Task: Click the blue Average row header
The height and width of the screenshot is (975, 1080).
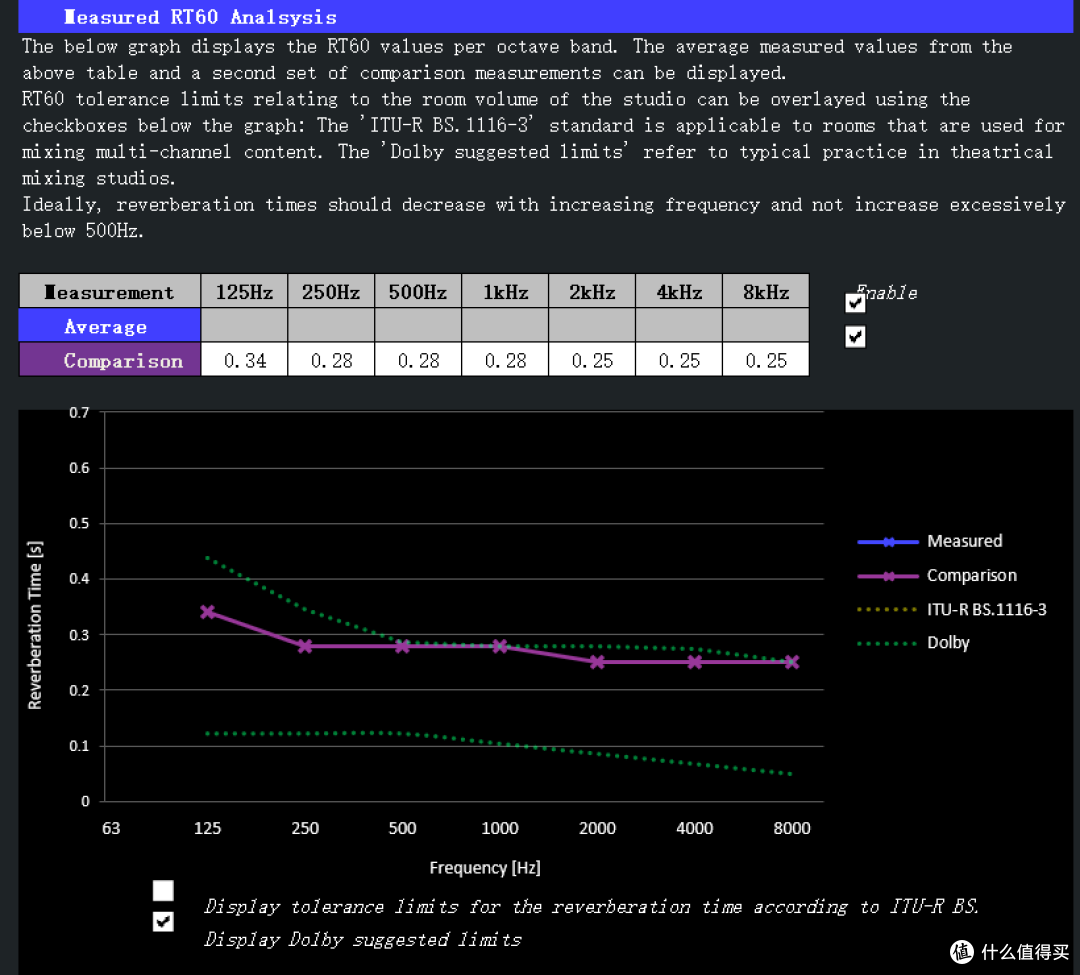Action: click(110, 325)
